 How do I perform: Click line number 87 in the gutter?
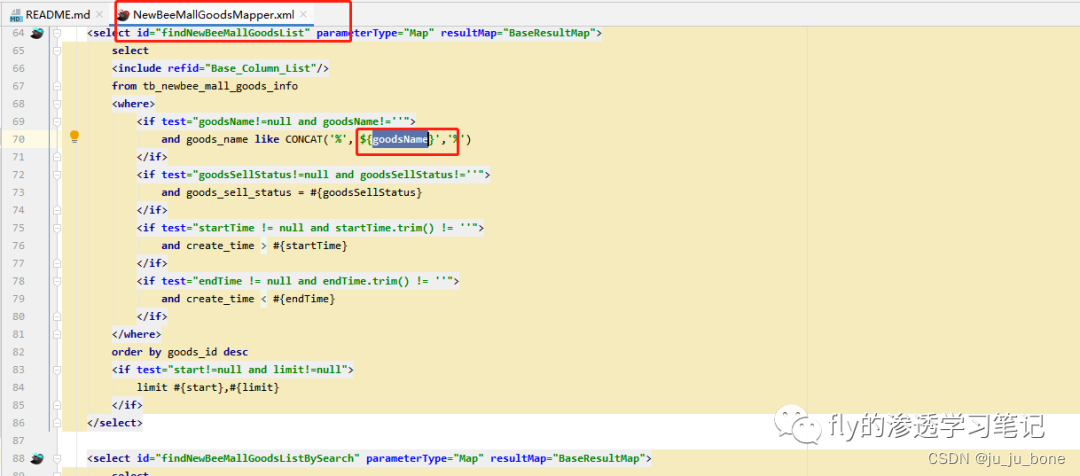click(x=19, y=439)
